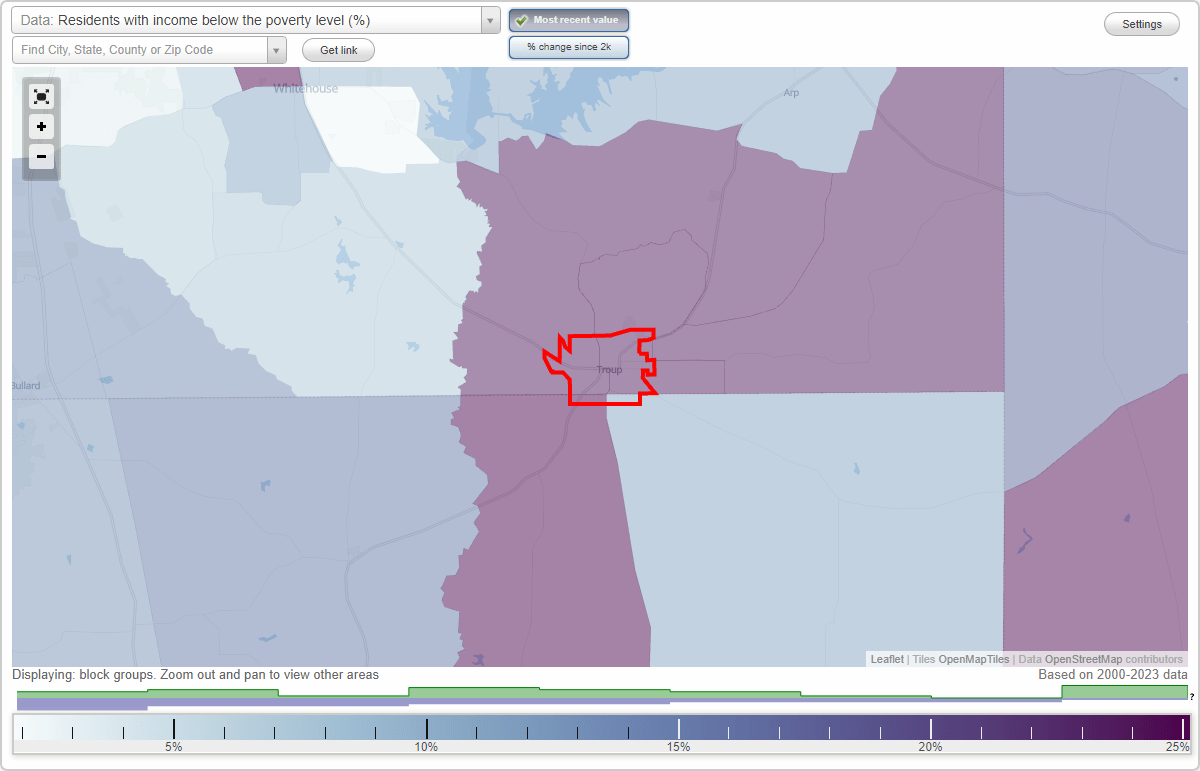Screen dimensions: 1200x771
Task: Click the Troup label on the map
Action: tap(609, 370)
